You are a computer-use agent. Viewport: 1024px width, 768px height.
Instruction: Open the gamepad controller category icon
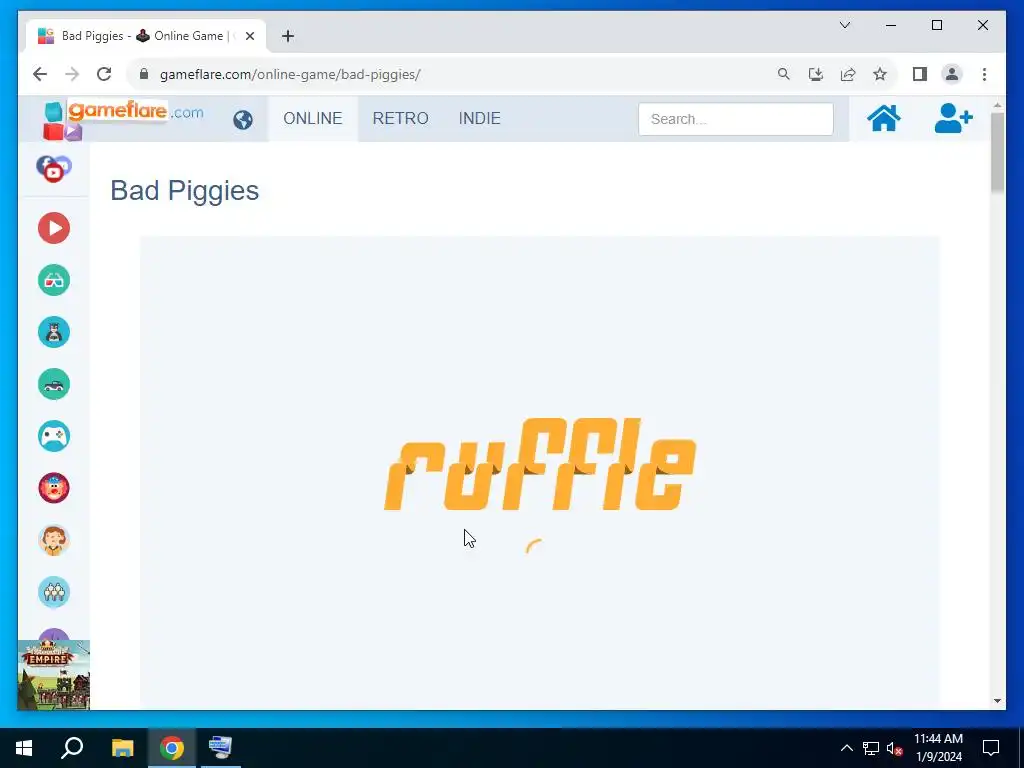(54, 436)
